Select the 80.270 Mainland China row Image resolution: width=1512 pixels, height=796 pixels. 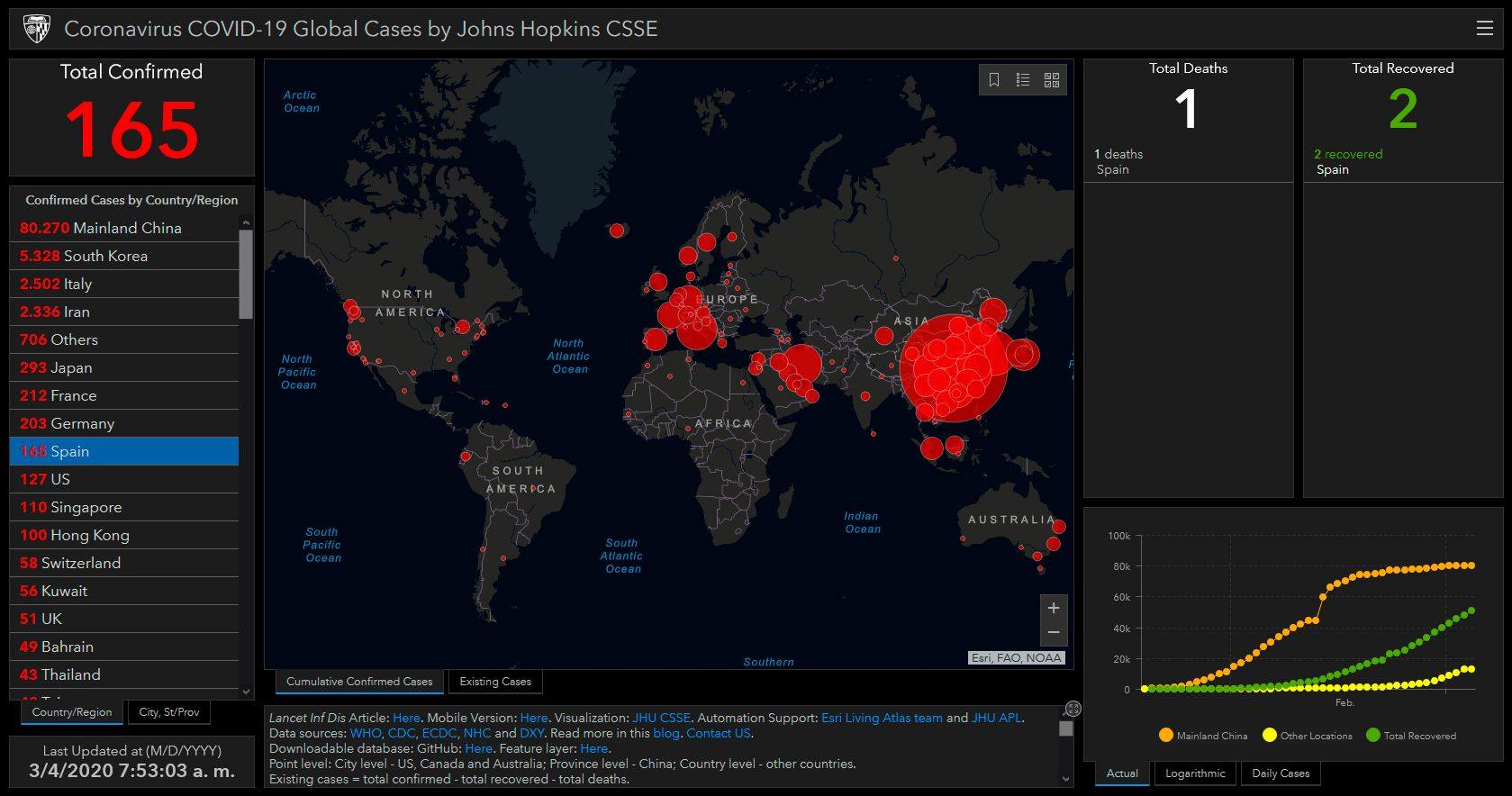coord(124,228)
